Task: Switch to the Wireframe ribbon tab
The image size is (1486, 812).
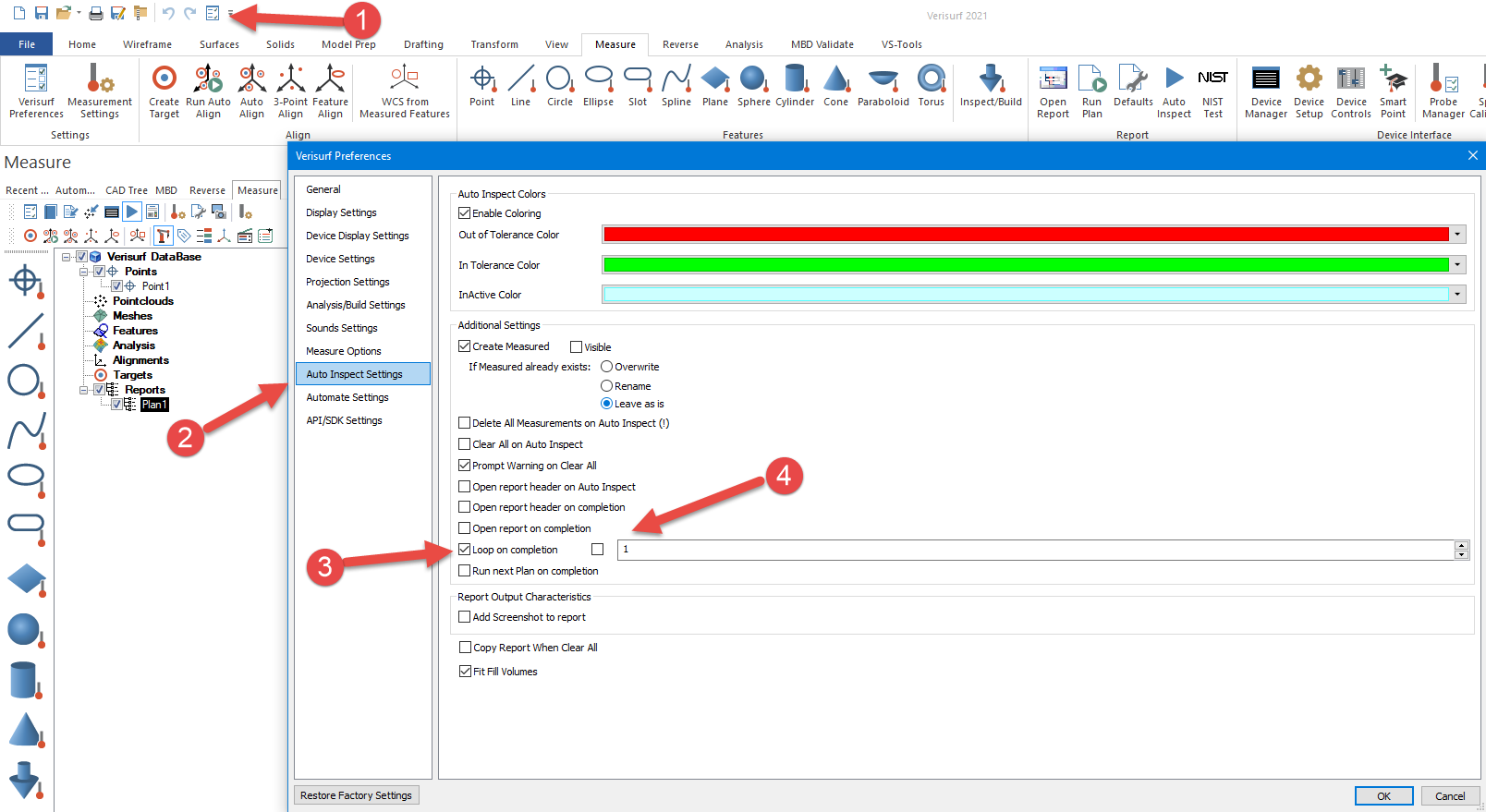Action: pos(148,44)
